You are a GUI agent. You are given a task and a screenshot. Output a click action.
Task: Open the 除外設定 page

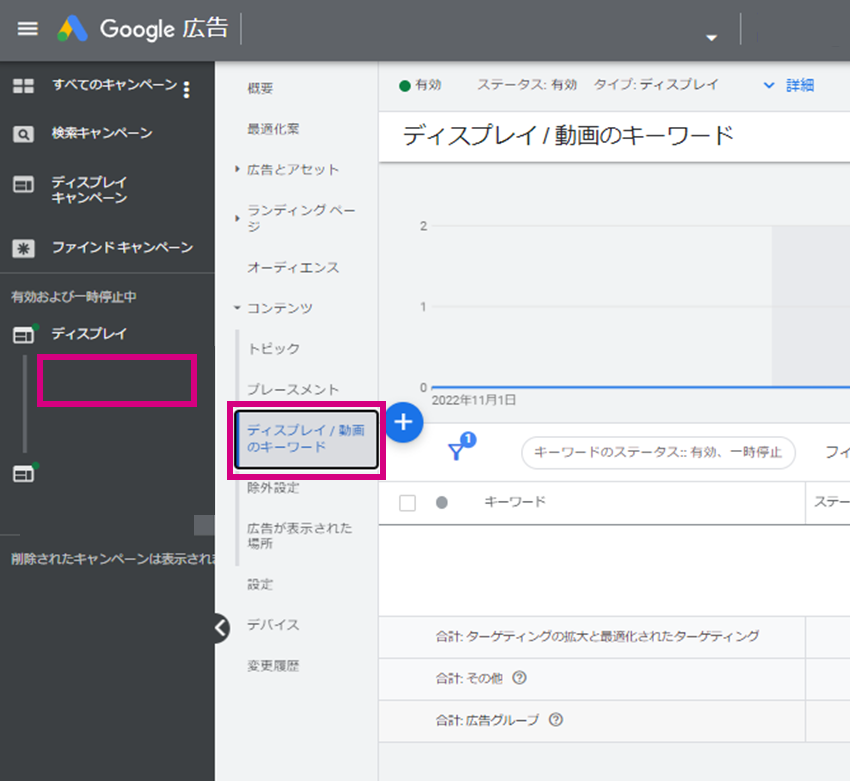(273, 488)
